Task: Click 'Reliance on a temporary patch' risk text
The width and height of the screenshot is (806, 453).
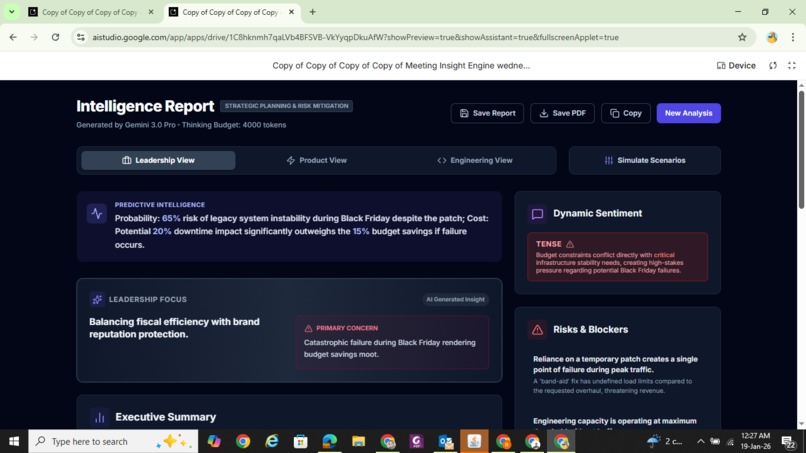Action: click(615, 364)
